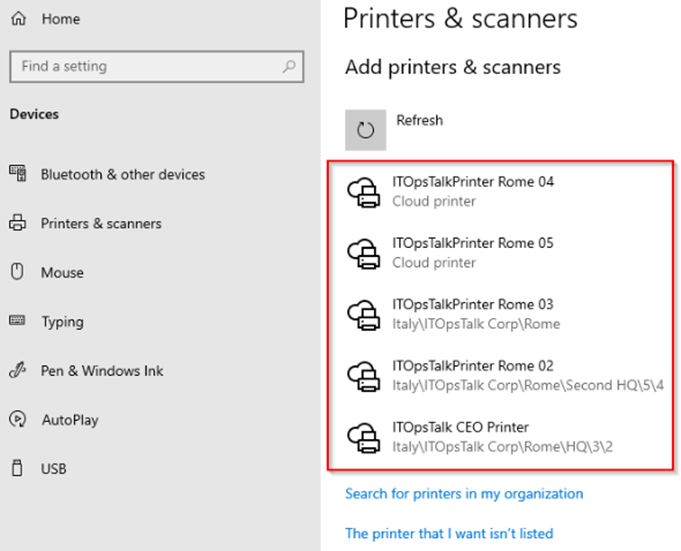Click the AutoPlay icon in sidebar

(17, 419)
